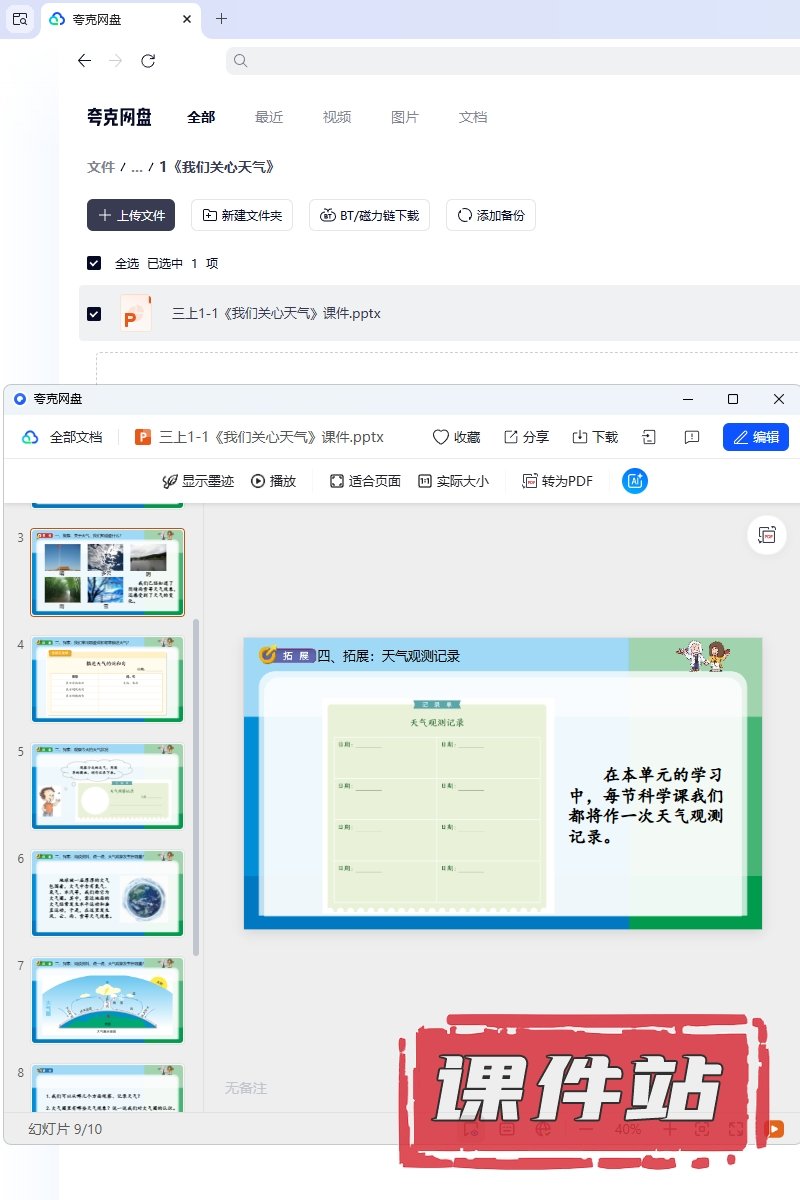Image resolution: width=800 pixels, height=1200 pixels.
Task: Switch to the 最近 tab
Action: pos(269,117)
